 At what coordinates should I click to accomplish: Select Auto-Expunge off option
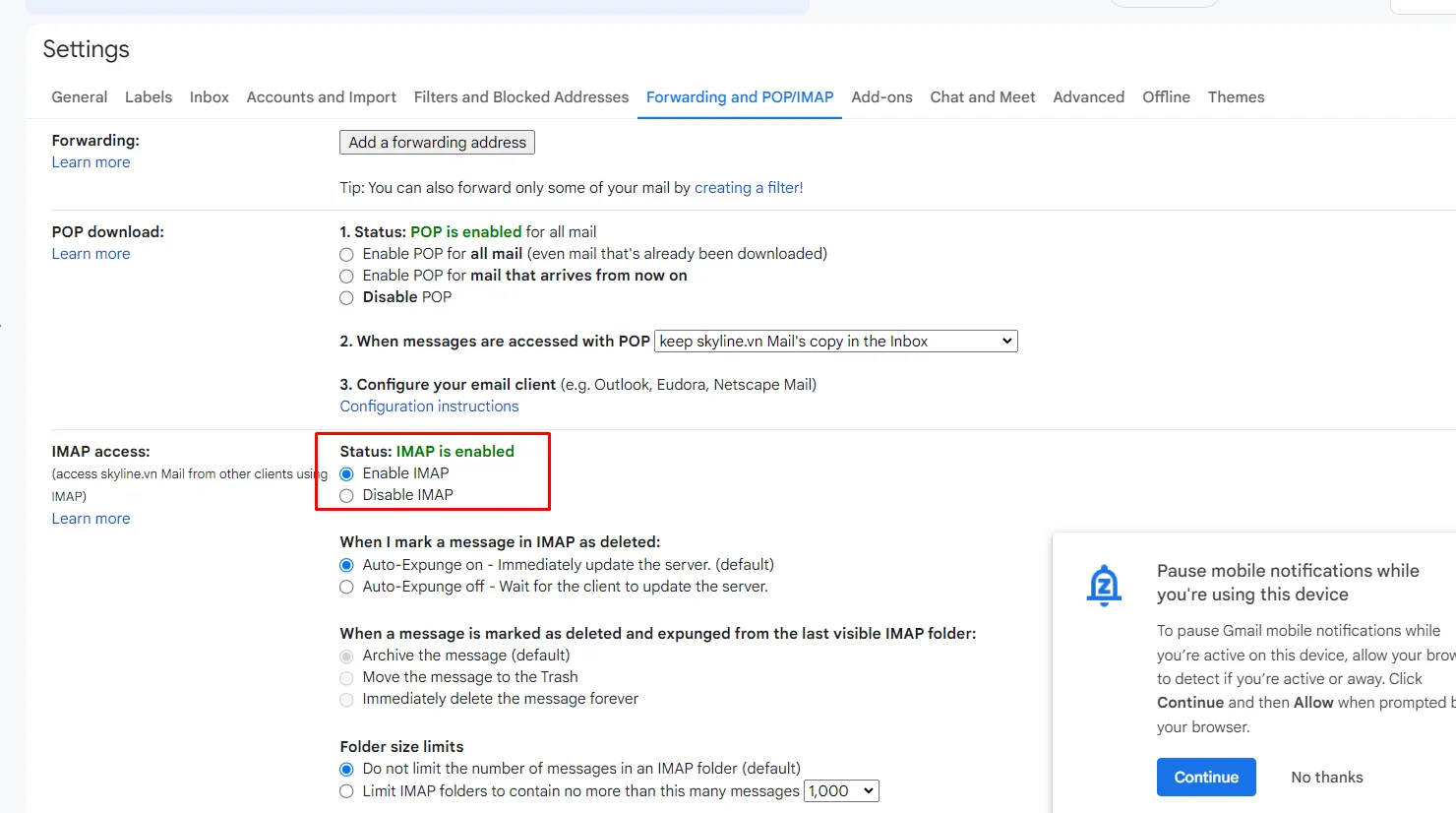(x=346, y=588)
